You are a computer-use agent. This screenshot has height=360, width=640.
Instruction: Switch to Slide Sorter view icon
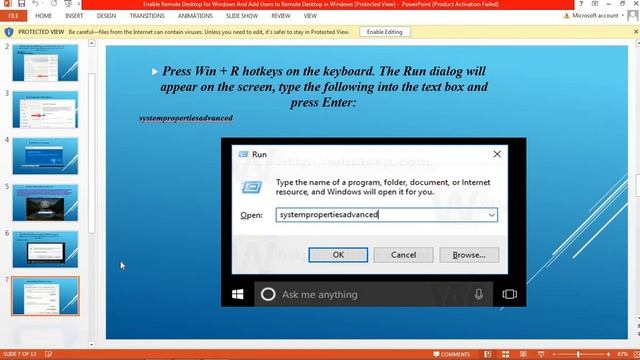point(506,354)
